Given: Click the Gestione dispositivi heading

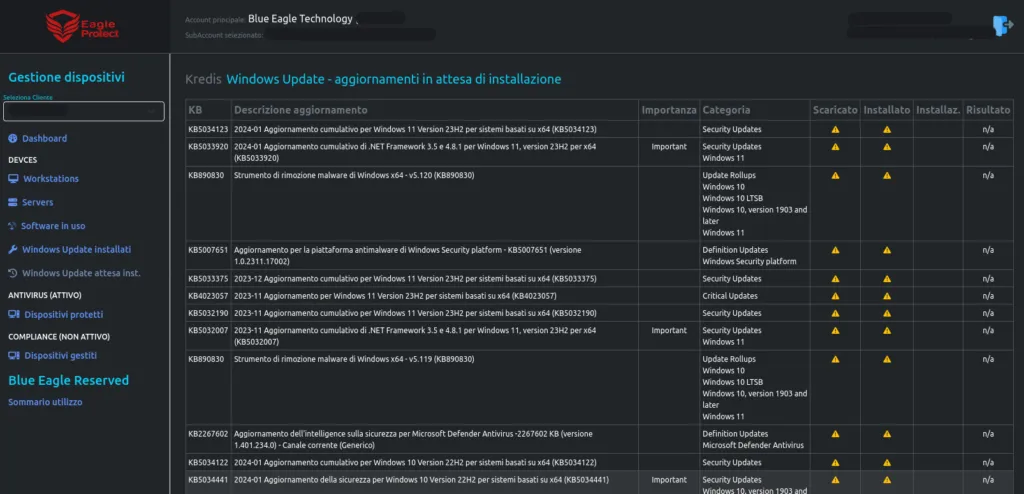Looking at the screenshot, I should pos(67,77).
